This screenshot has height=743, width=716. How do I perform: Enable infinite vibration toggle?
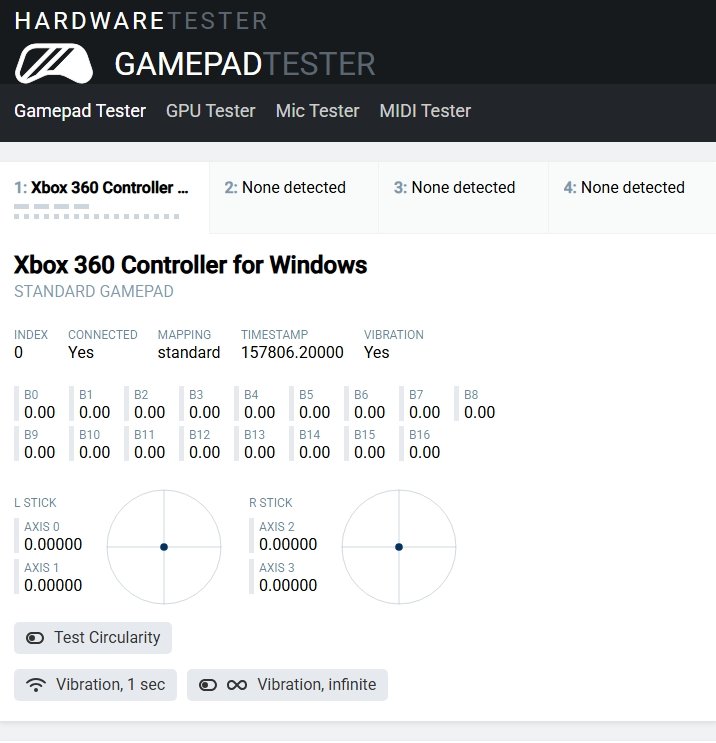pyautogui.click(x=208, y=685)
